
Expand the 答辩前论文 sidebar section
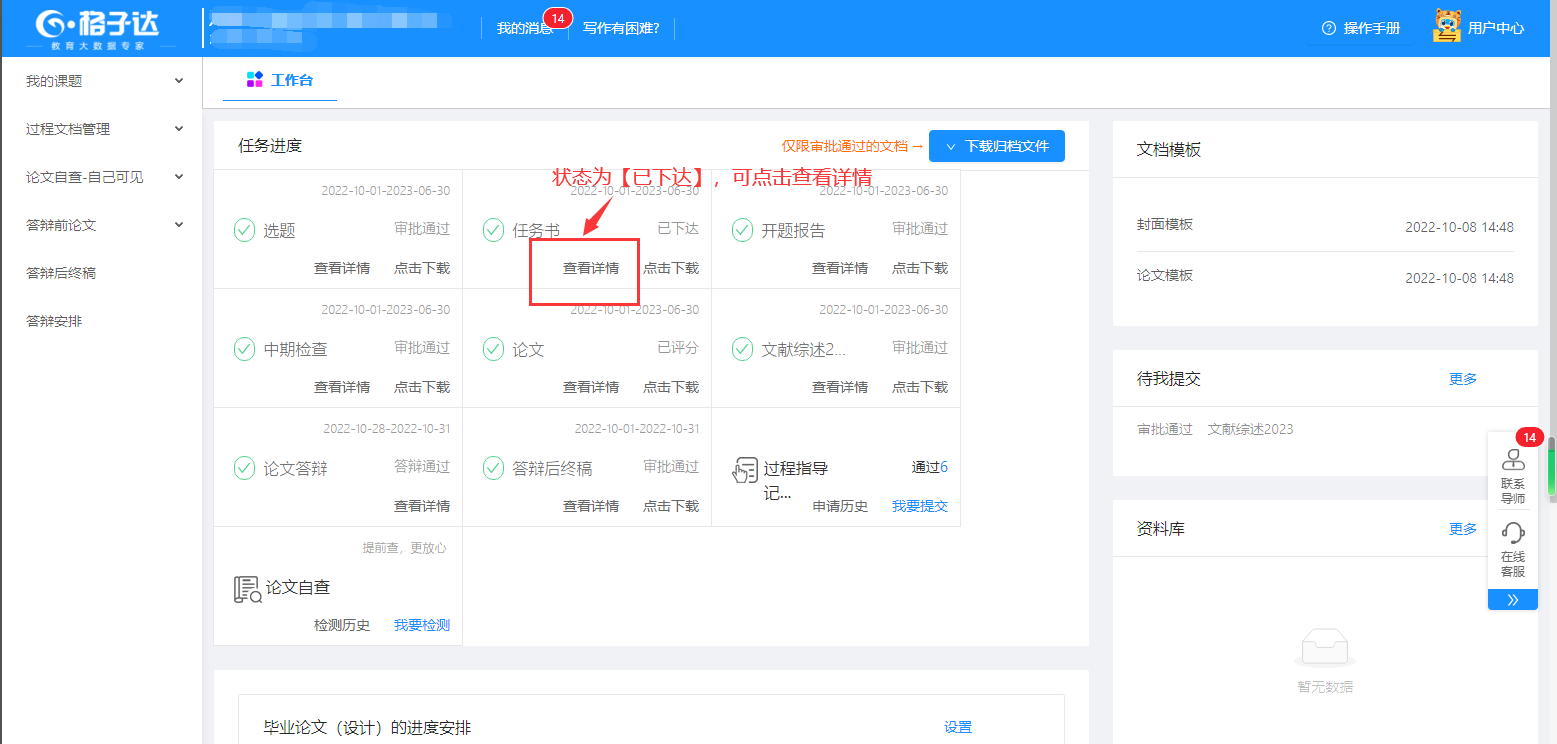coord(179,225)
